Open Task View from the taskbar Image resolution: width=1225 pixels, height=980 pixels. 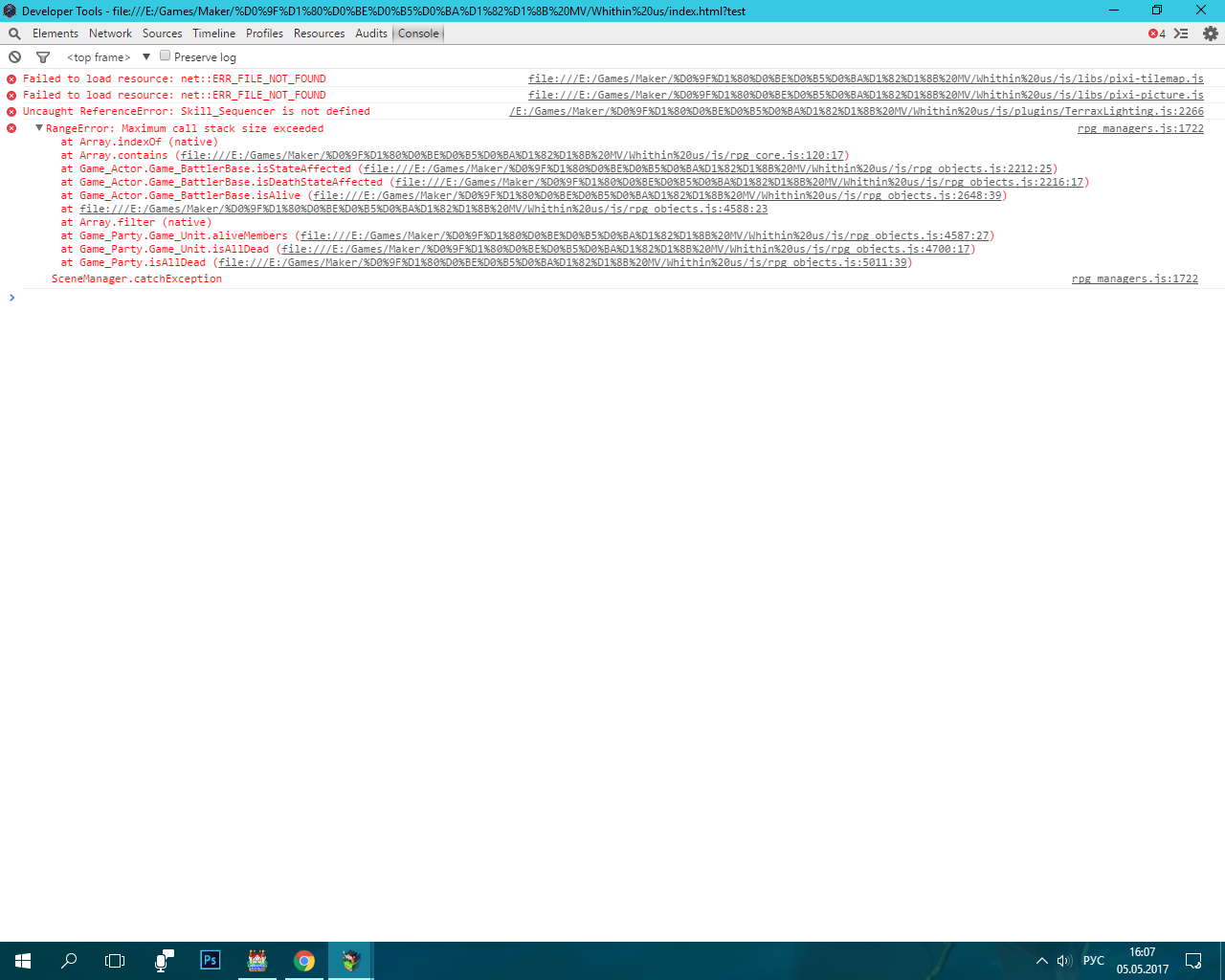point(115,961)
